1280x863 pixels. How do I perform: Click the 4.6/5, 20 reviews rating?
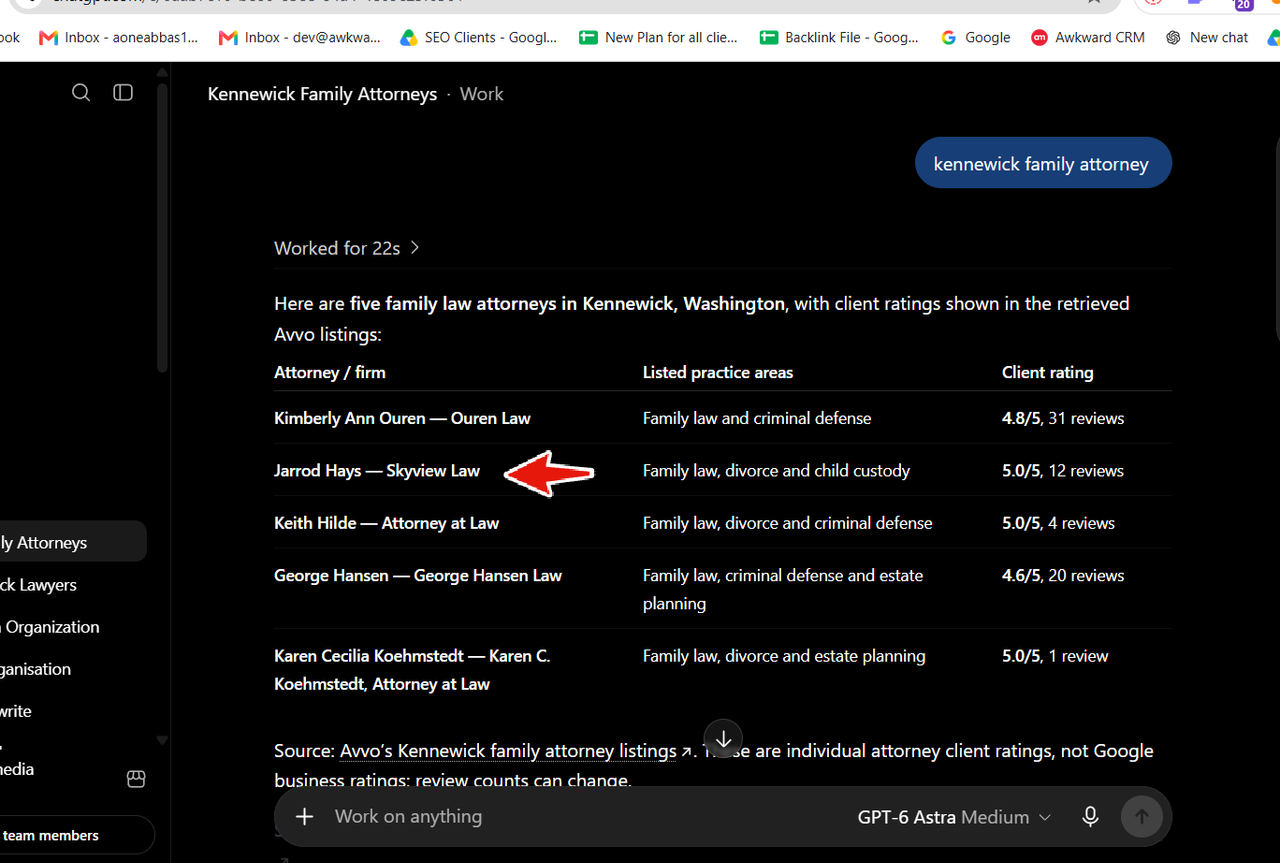click(1063, 576)
